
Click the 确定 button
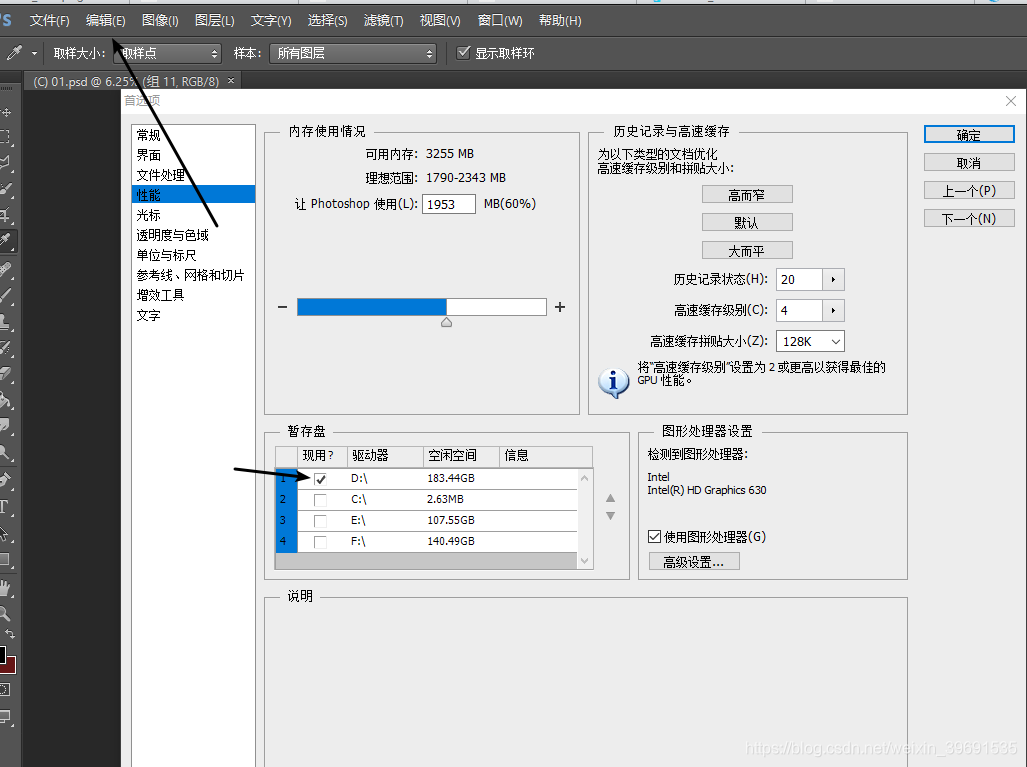(x=968, y=133)
